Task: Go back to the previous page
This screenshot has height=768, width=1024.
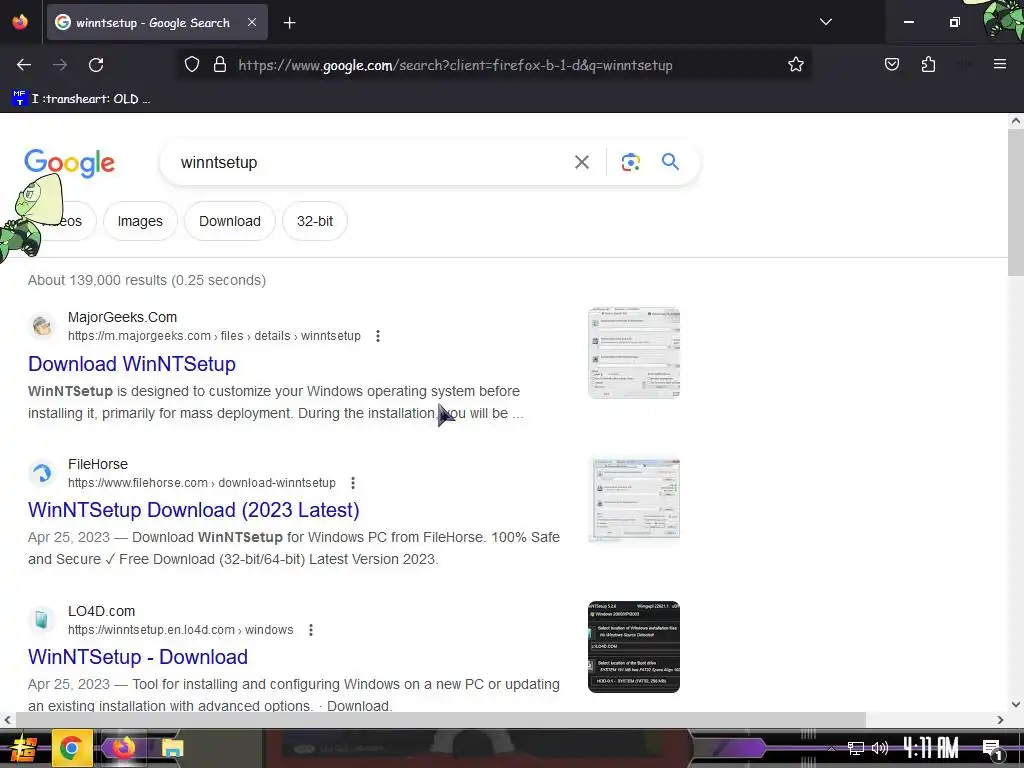Action: (24, 65)
